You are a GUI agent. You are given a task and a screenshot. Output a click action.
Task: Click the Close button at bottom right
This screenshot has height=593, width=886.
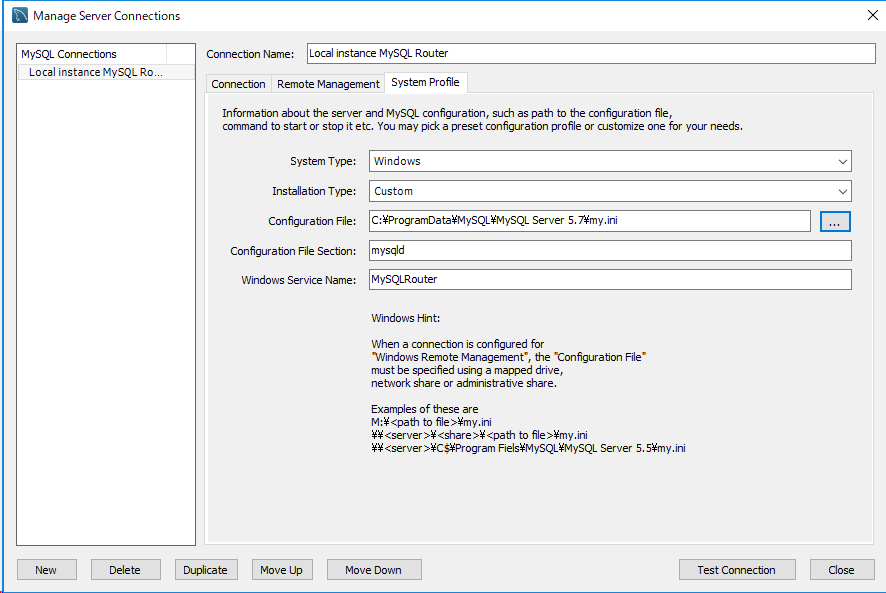[x=842, y=570]
